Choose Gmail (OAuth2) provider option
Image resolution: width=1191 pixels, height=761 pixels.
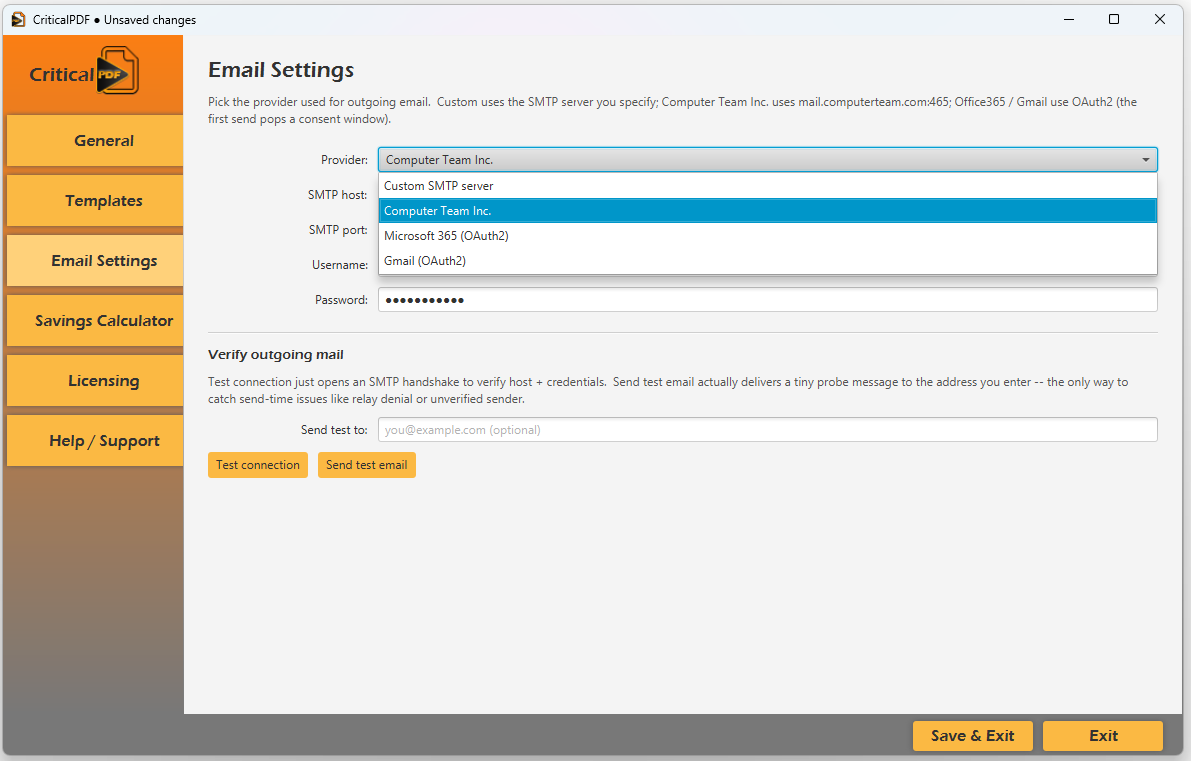(767, 261)
